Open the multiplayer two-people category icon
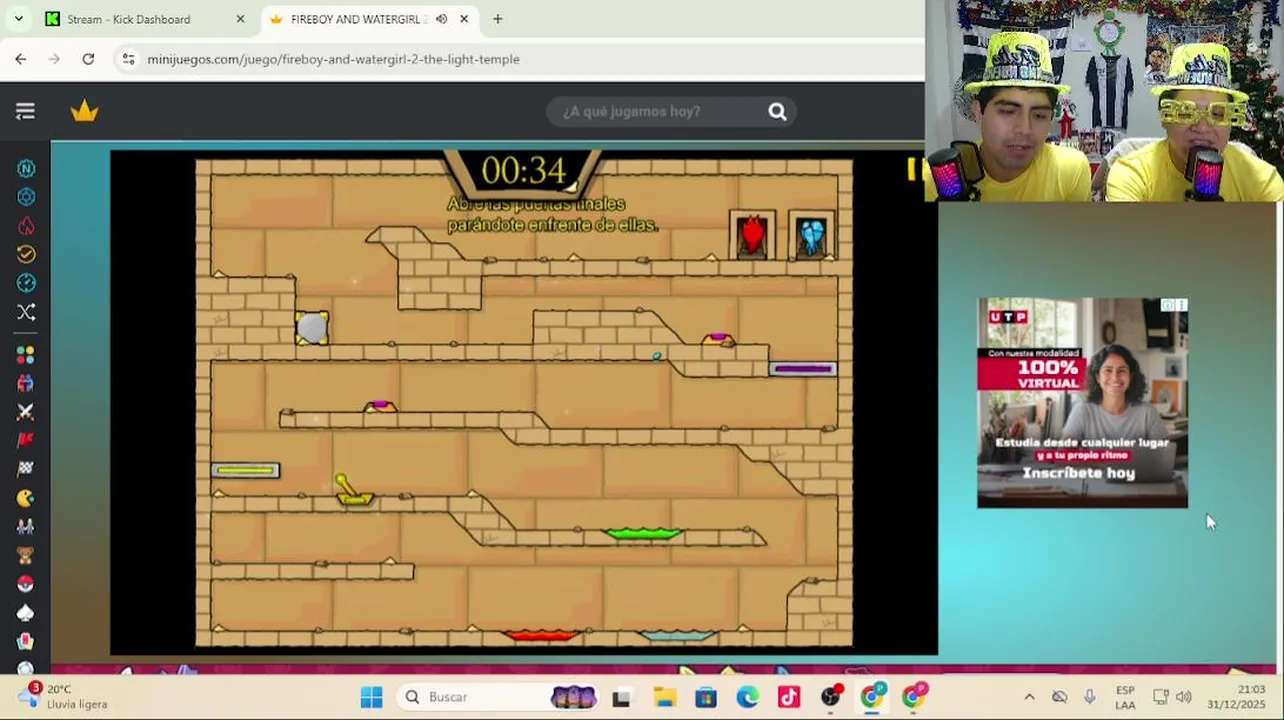The image size is (1284, 720). [x=26, y=383]
